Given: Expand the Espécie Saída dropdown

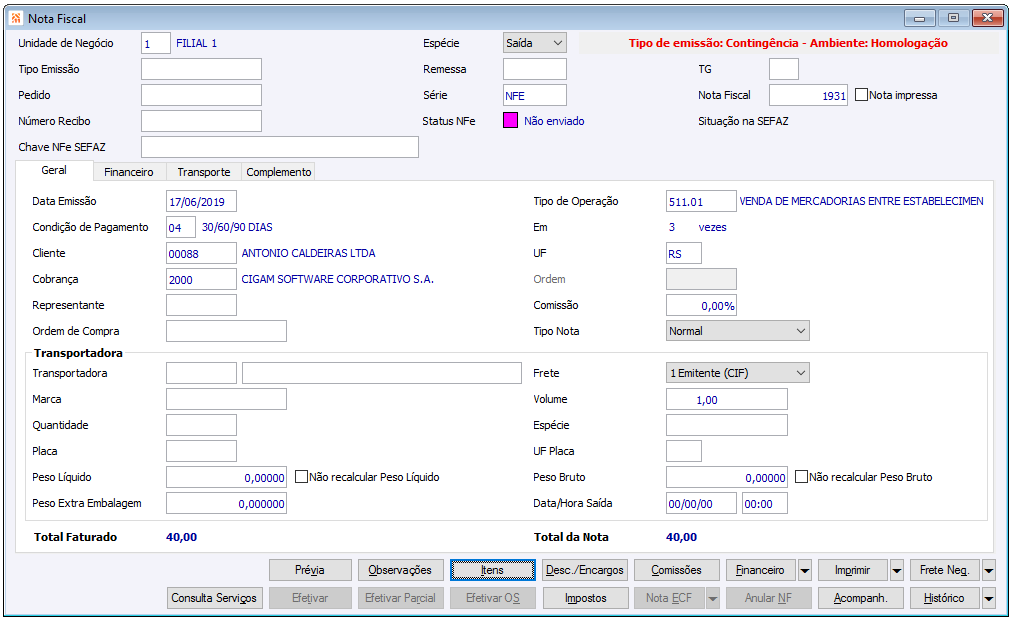Looking at the screenshot, I should coord(535,43).
